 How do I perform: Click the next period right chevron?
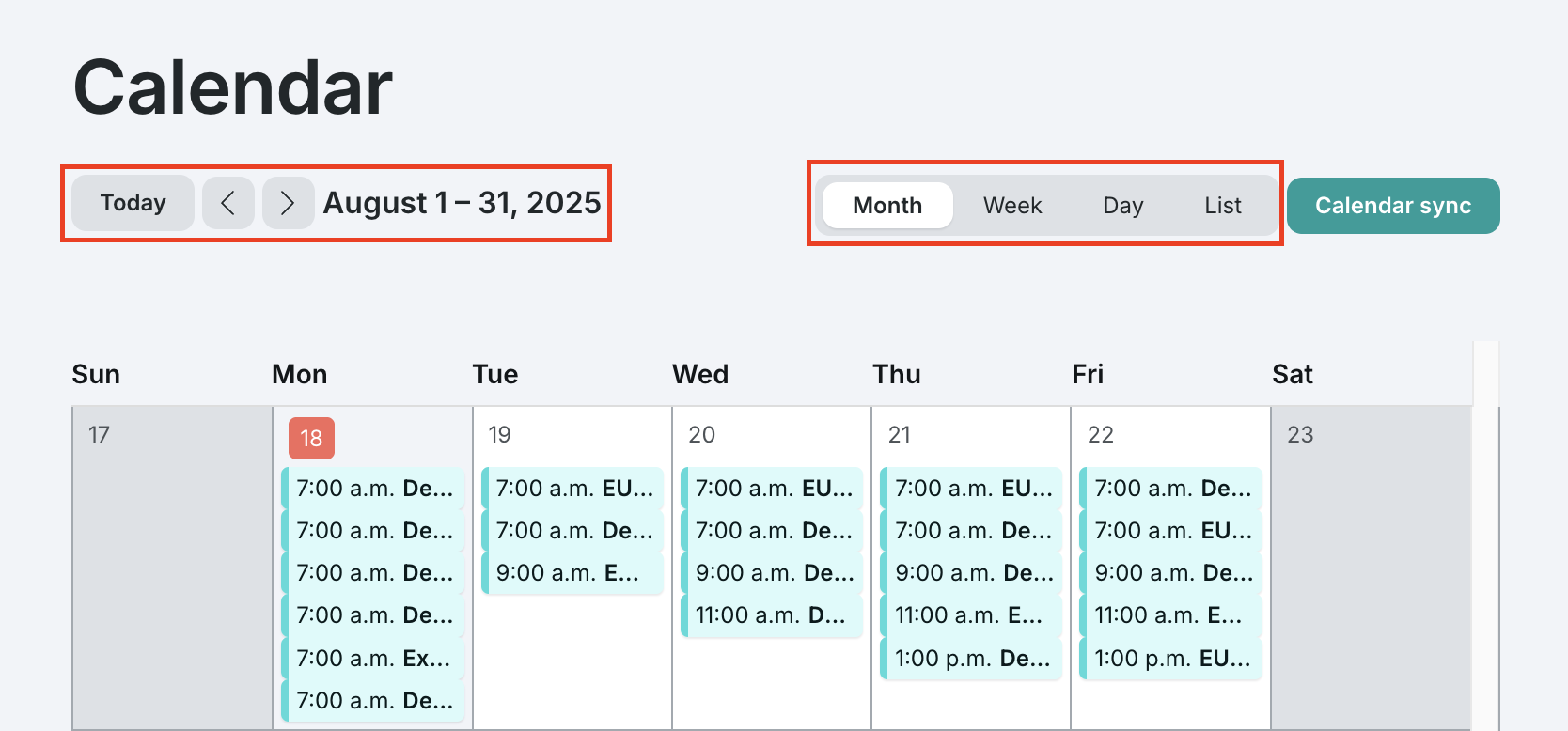click(x=288, y=203)
